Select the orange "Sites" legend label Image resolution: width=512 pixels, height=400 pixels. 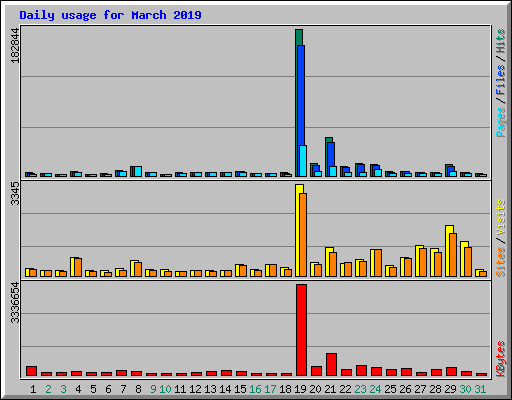click(x=500, y=262)
